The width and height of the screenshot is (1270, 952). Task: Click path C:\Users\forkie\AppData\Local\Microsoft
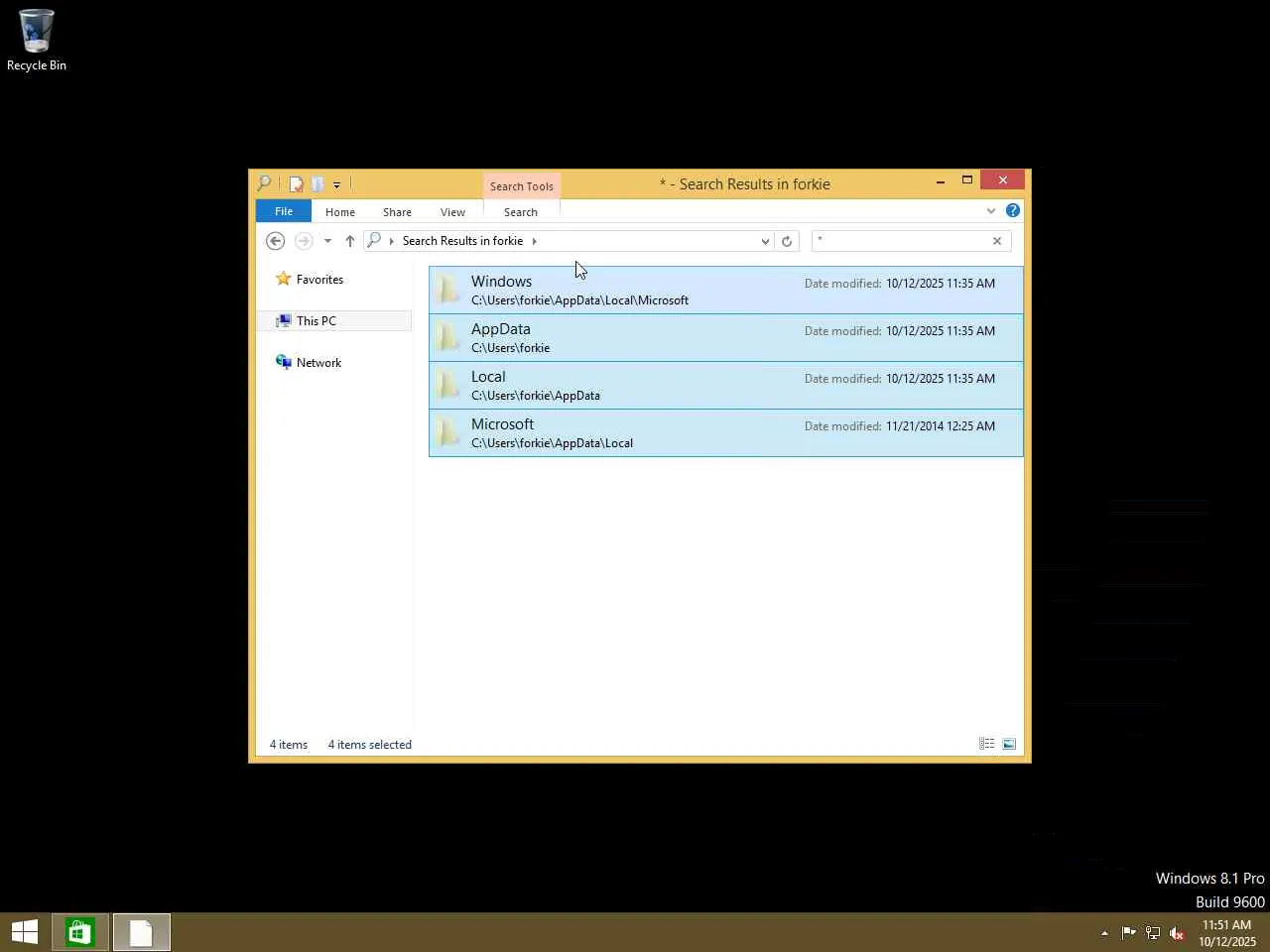[x=579, y=300]
